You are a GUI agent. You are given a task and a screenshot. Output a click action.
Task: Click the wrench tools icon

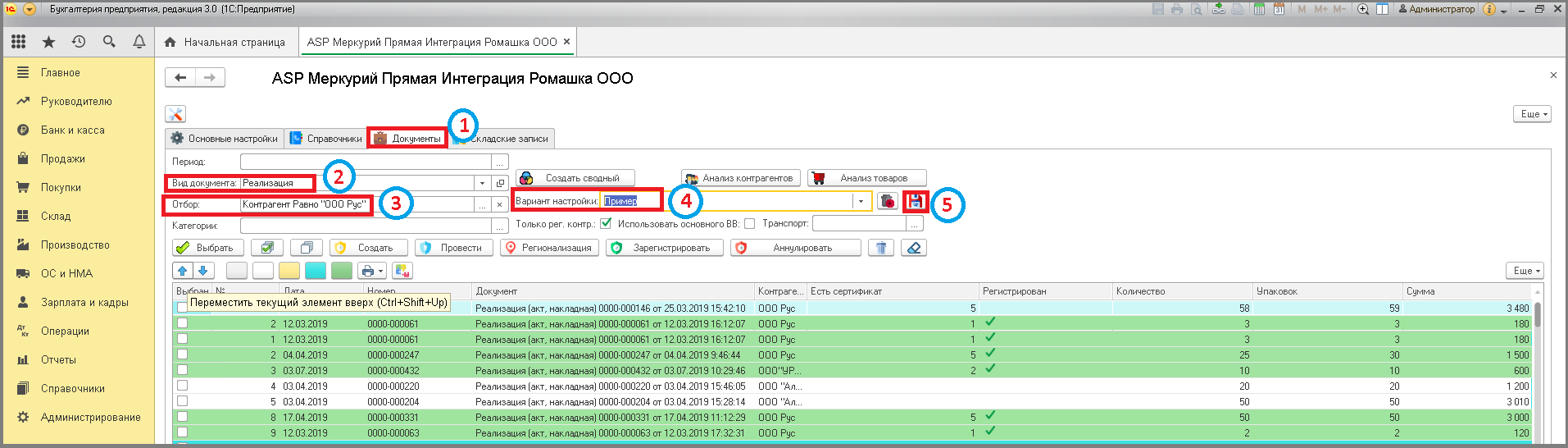[x=175, y=114]
